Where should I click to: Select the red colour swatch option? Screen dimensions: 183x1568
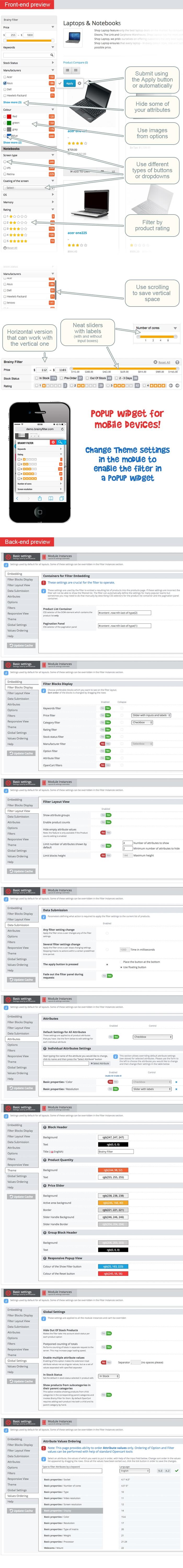9,116
